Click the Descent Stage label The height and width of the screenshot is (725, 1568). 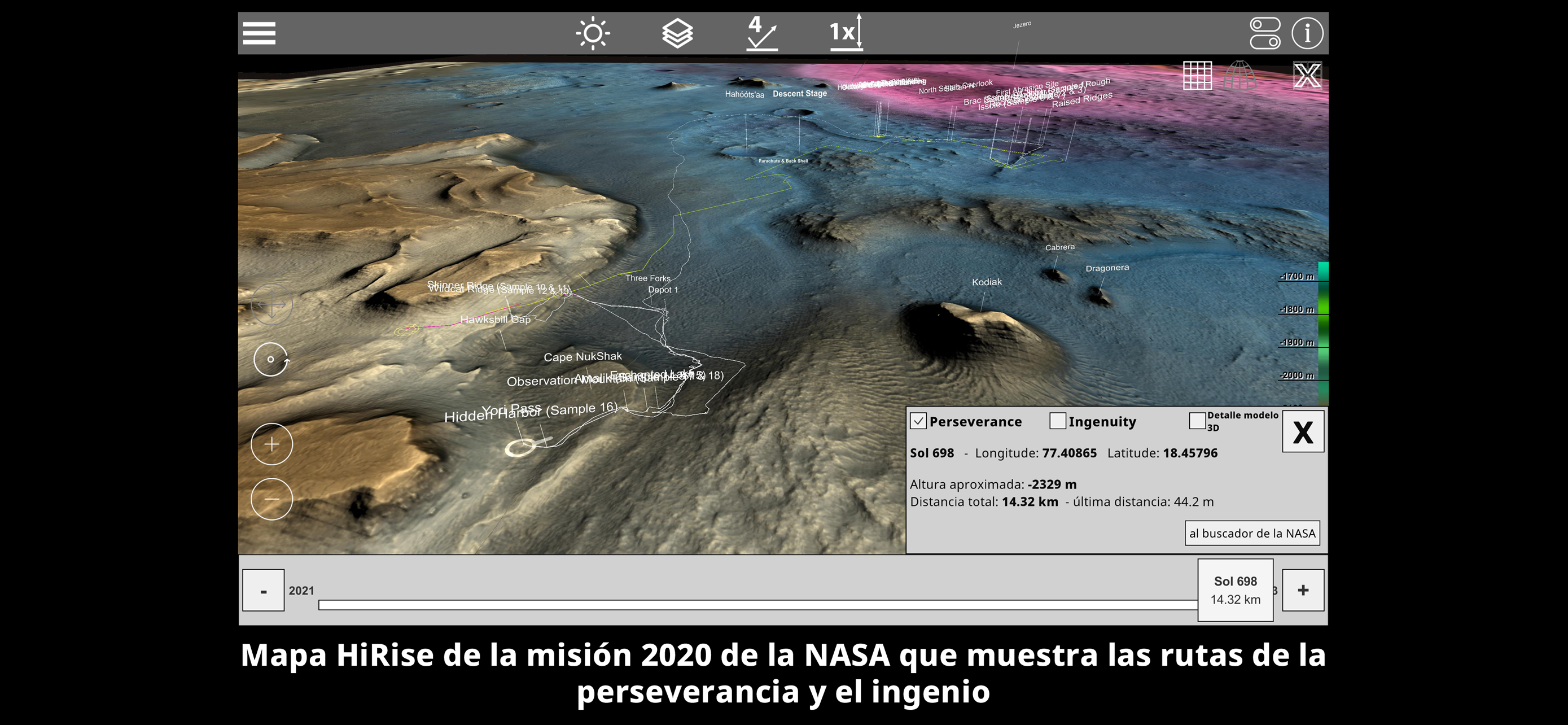pyautogui.click(x=799, y=94)
